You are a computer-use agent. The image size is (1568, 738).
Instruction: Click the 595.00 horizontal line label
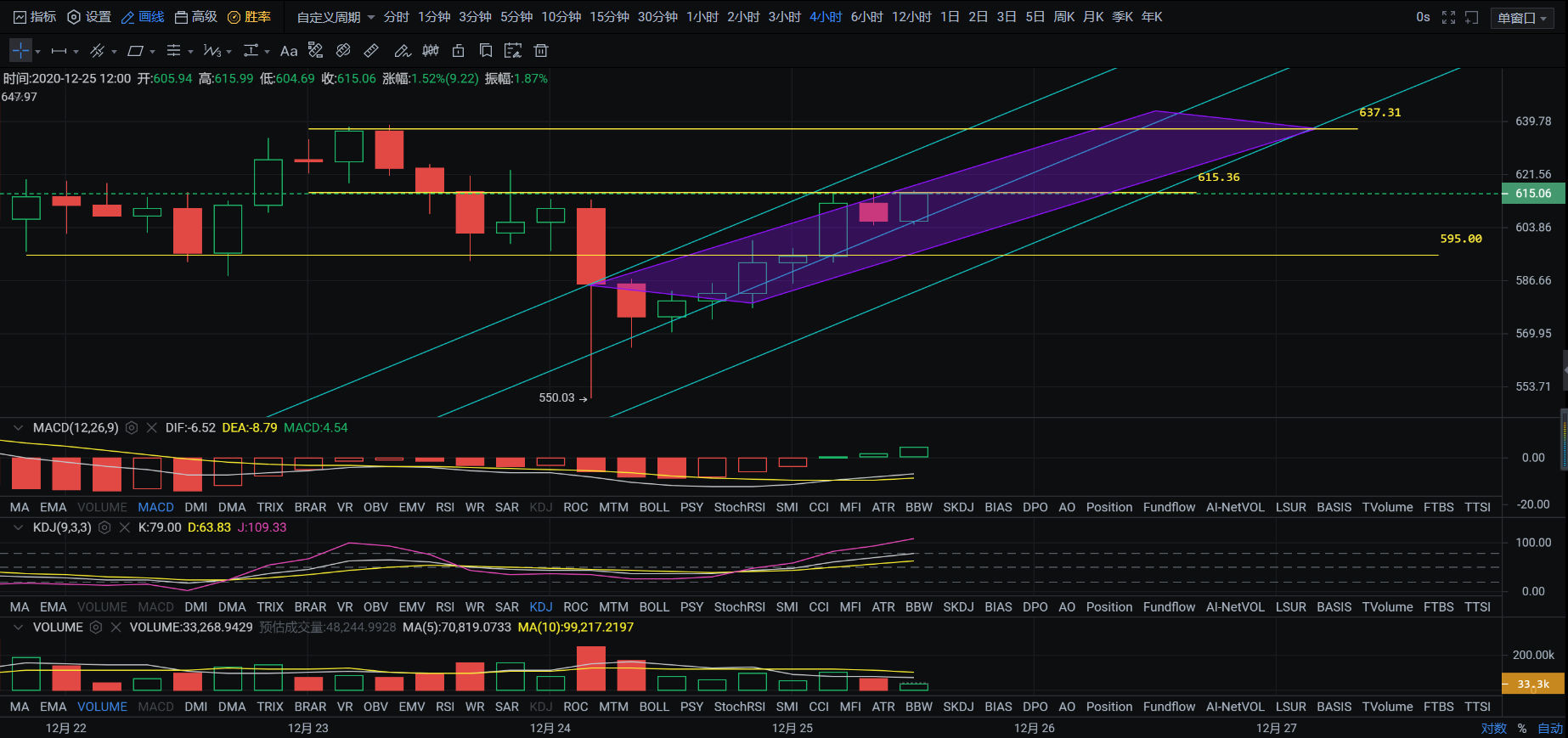pyautogui.click(x=1461, y=239)
